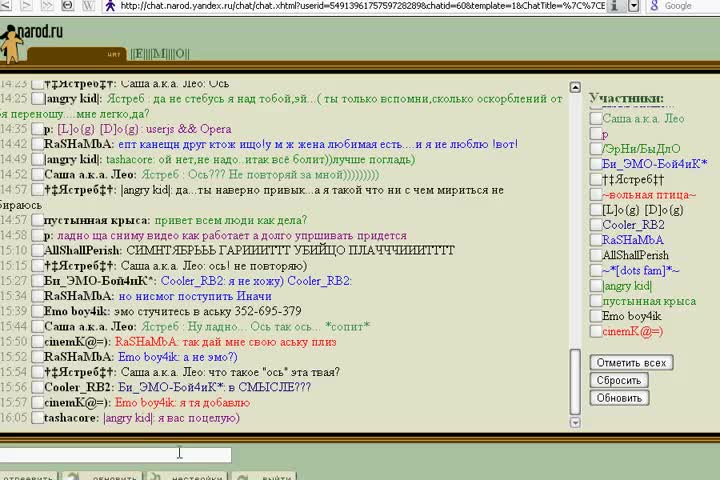Toggle checkbox beside RaSHaMbA's message at 15:27
The height and width of the screenshot is (480, 720).
[37, 297]
